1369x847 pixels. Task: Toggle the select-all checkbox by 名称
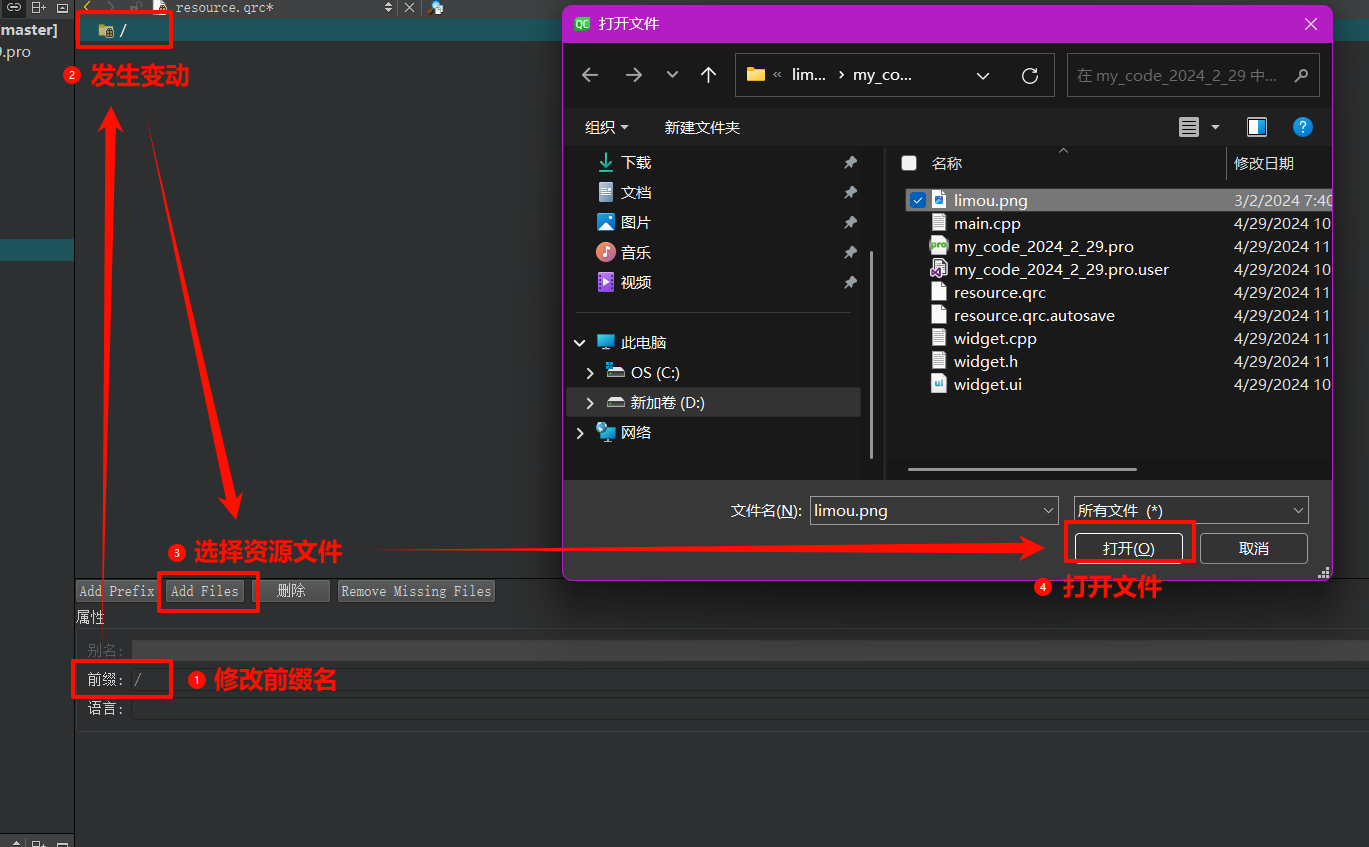pyautogui.click(x=908, y=163)
